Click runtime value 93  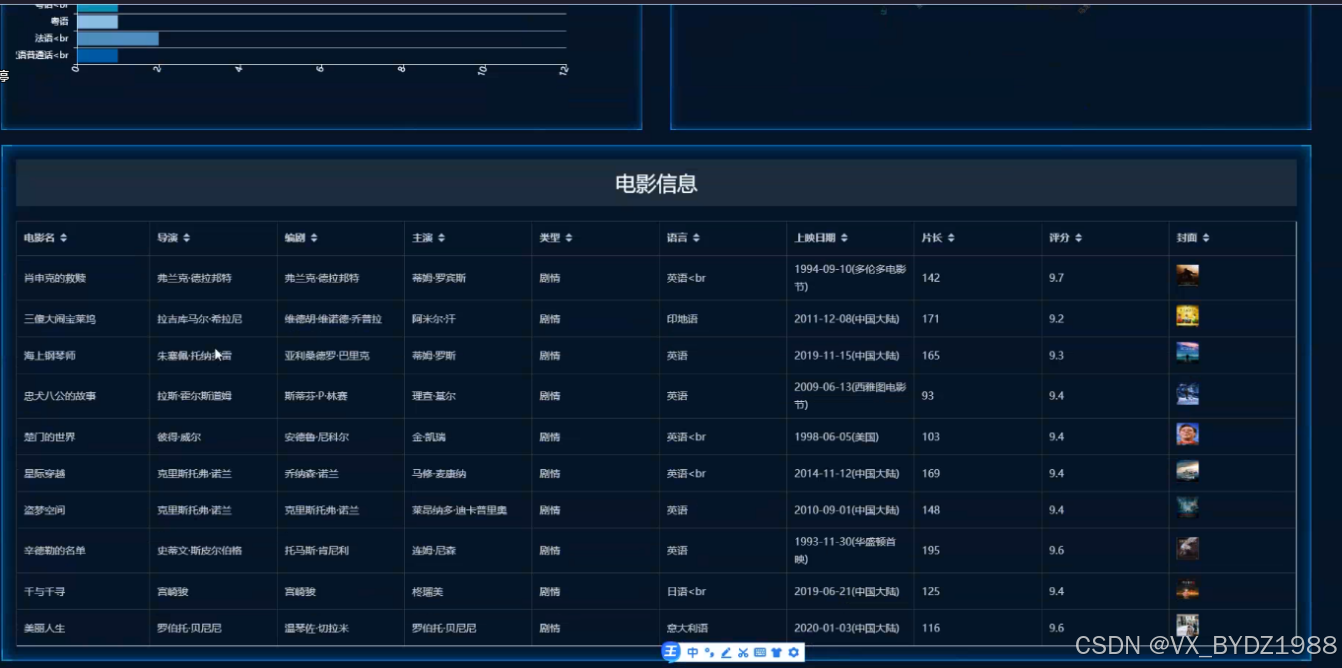point(928,396)
